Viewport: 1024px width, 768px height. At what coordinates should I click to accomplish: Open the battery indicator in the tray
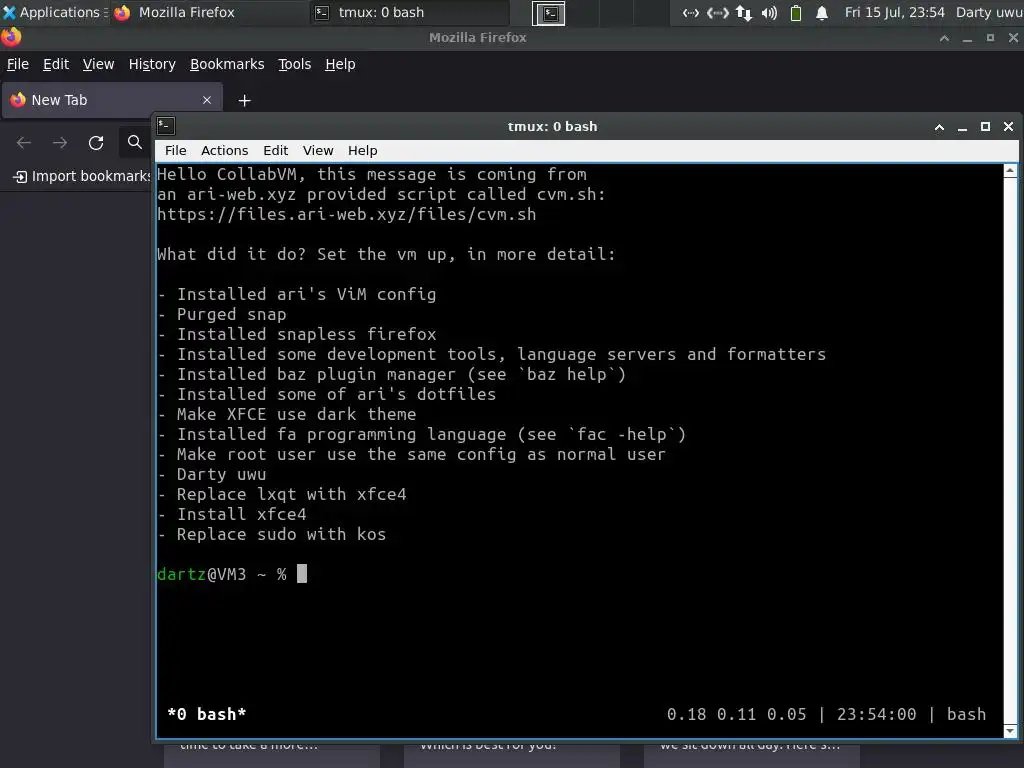coord(795,12)
